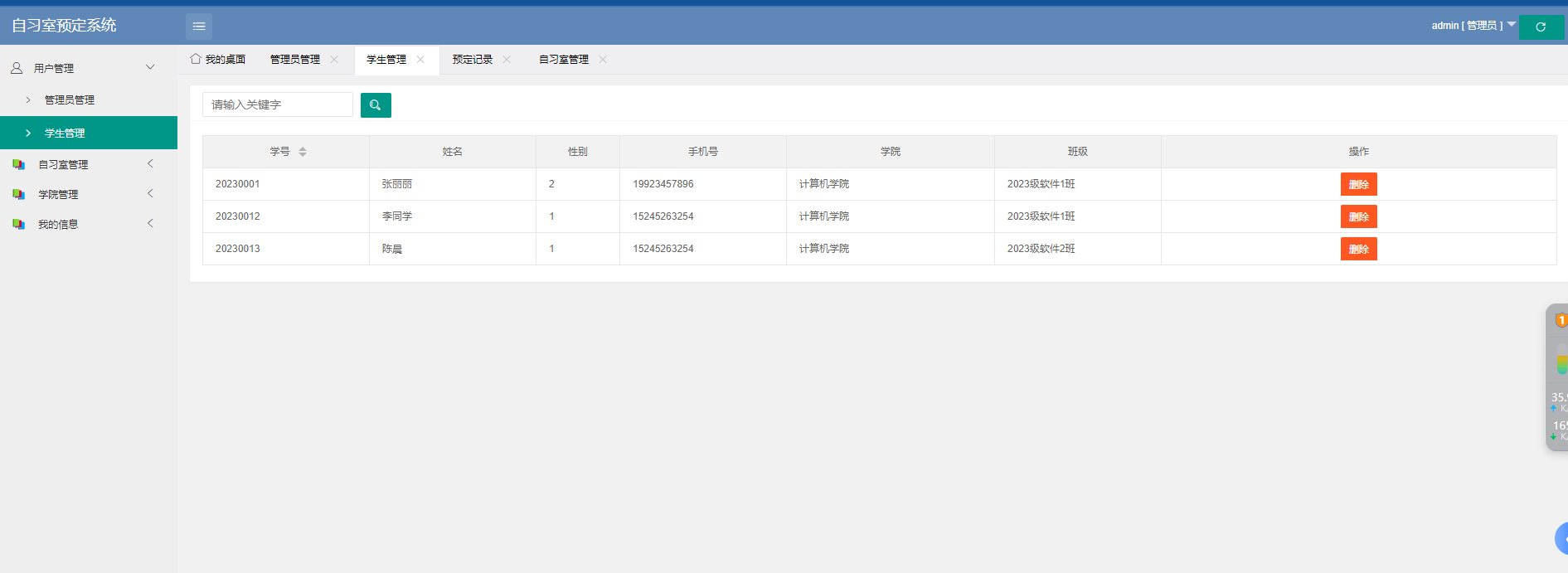Click 计算机学院 in 张丽丽's row
Screen dimensions: 1568x573
(x=824, y=184)
